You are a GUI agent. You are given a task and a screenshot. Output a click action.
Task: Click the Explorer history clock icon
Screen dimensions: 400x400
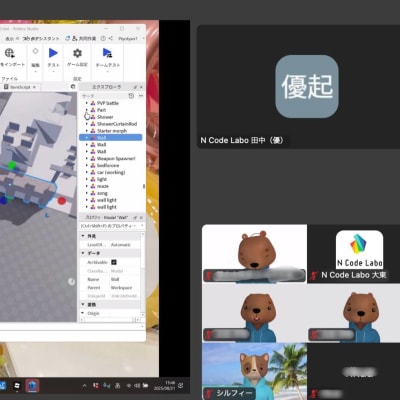click(x=131, y=96)
